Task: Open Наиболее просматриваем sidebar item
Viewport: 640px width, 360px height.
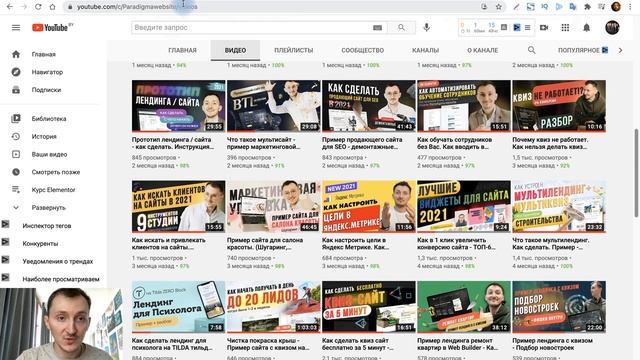Action: click(x=61, y=279)
